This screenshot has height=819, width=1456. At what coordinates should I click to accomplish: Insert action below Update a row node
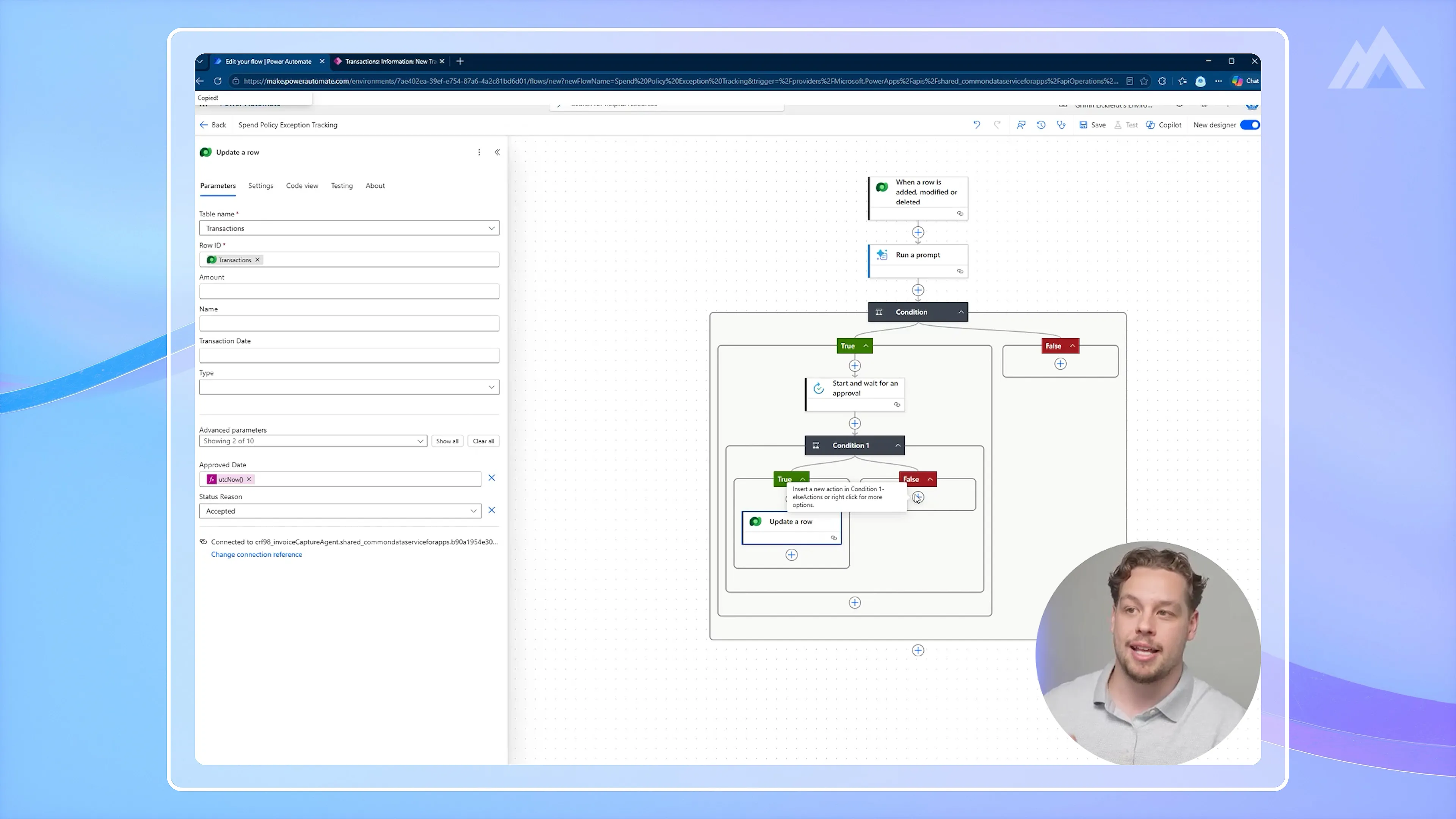[x=791, y=555]
